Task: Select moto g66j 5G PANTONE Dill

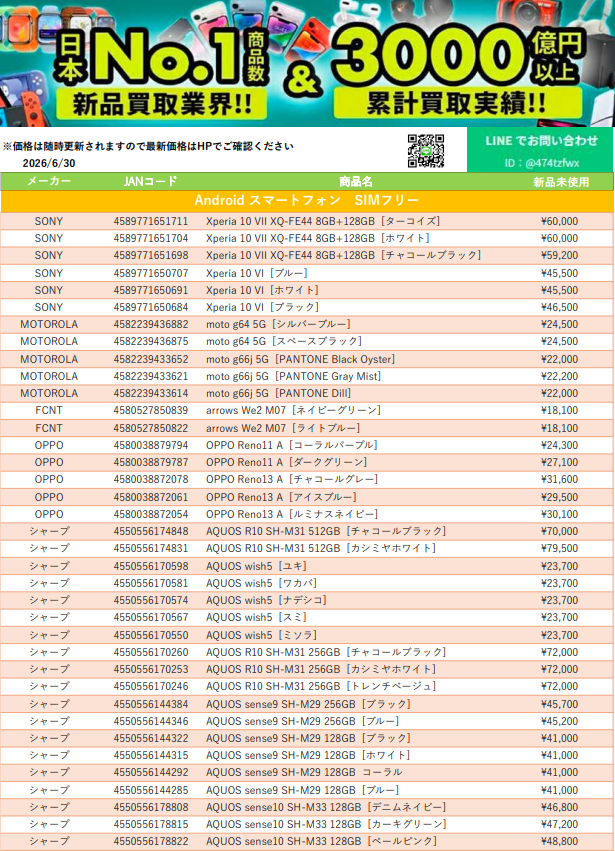Action: tap(278, 393)
